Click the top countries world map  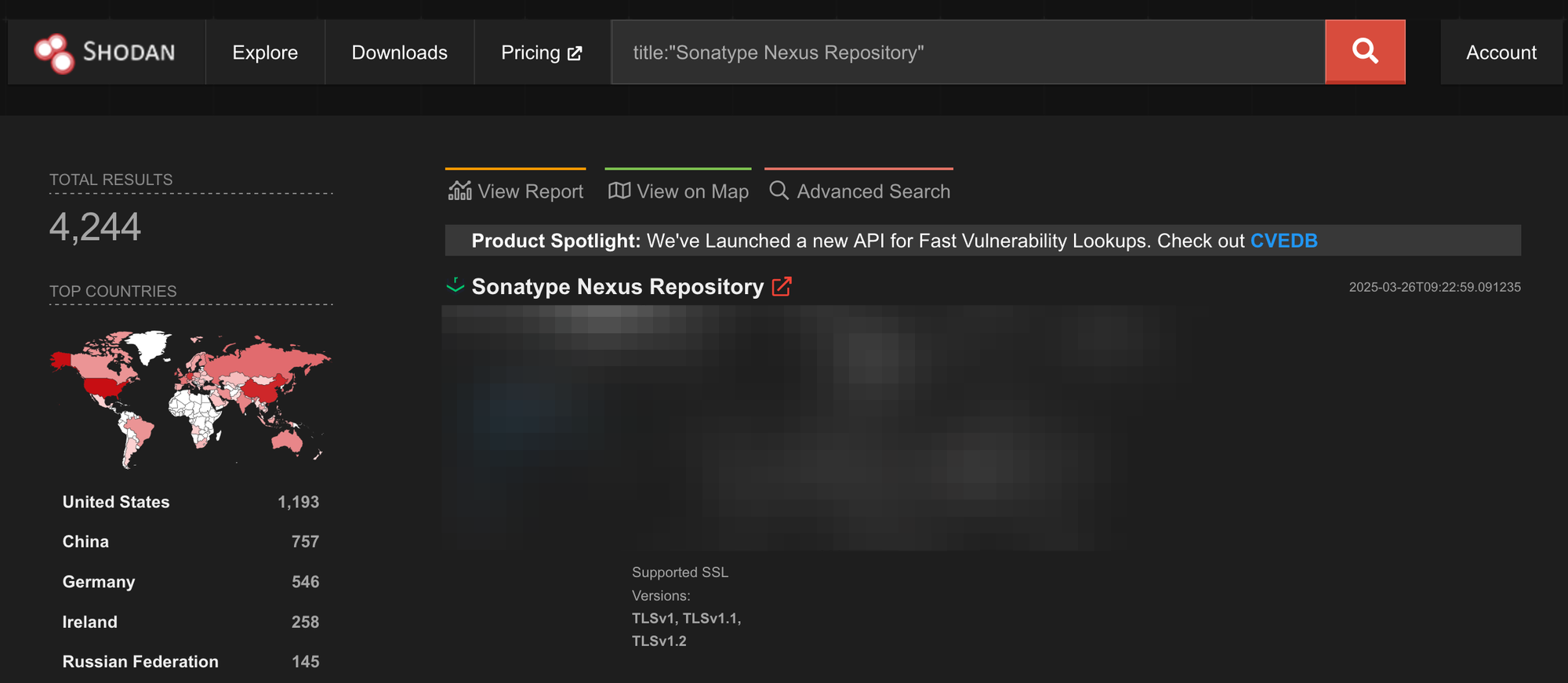click(x=191, y=398)
